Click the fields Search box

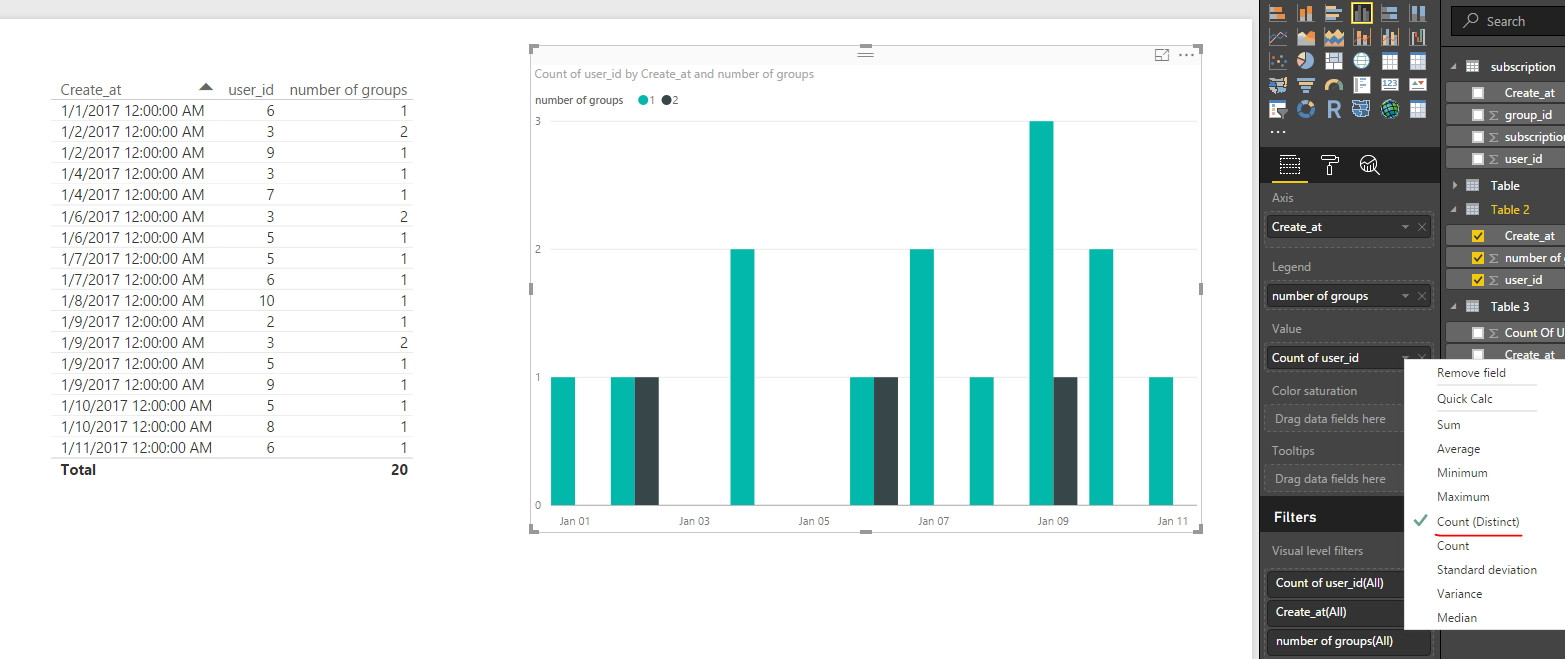[x=1508, y=21]
